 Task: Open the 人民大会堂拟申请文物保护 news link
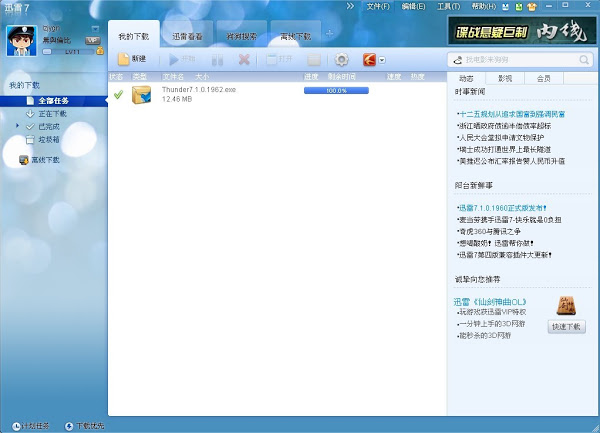click(x=501, y=137)
